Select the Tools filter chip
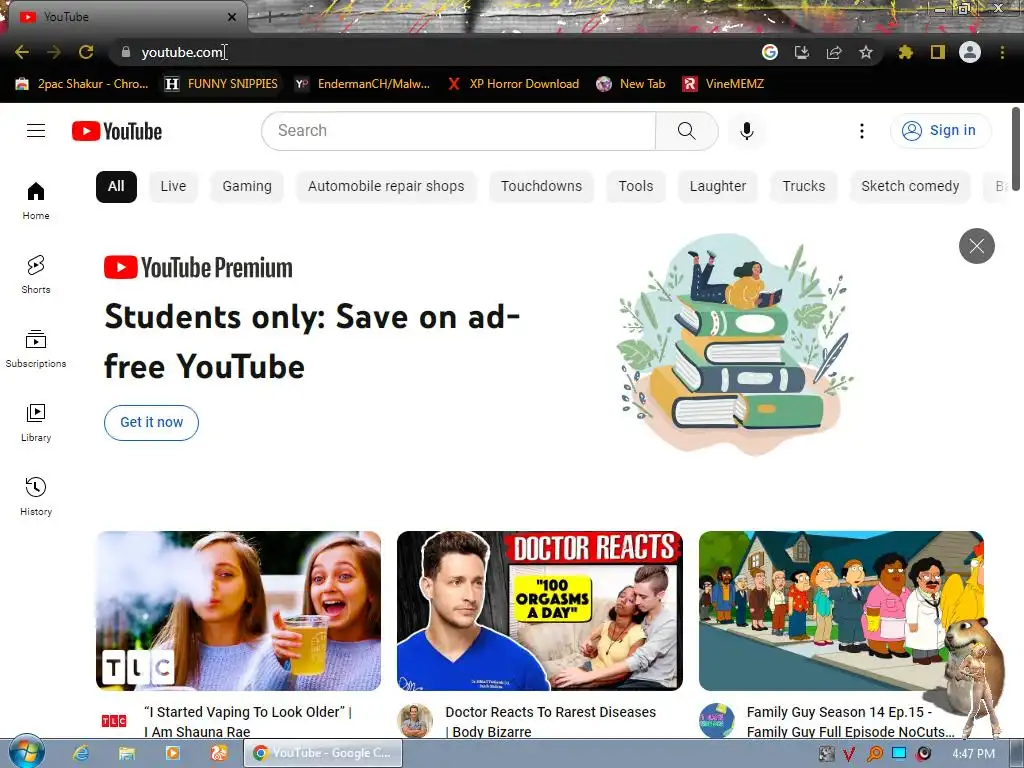This screenshot has width=1024, height=768. [x=636, y=186]
